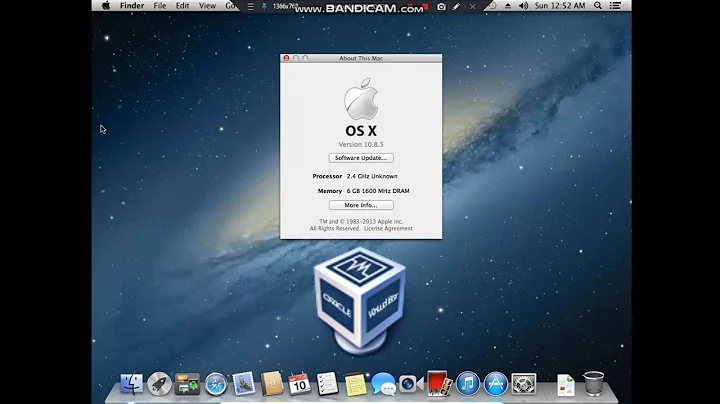
Task: Open the View menu
Action: pyautogui.click(x=207, y=6)
